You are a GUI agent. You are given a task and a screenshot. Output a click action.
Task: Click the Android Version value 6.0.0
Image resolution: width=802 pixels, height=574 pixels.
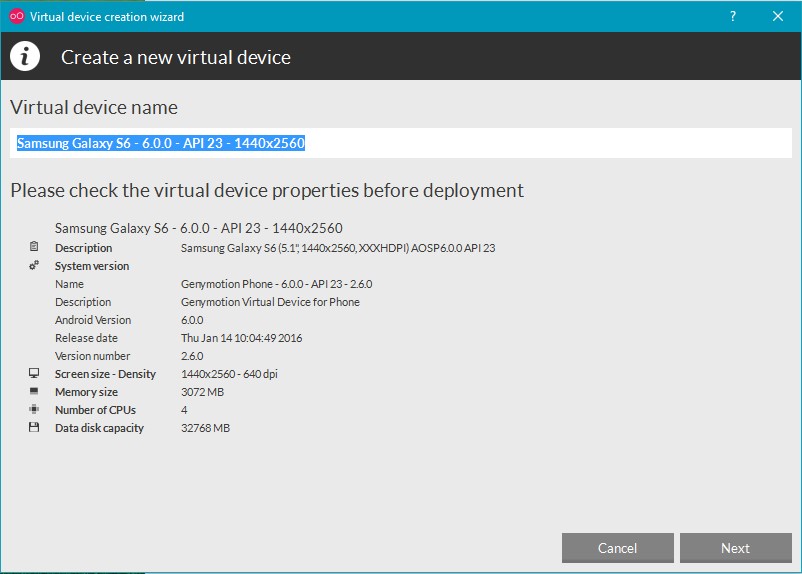tap(192, 320)
